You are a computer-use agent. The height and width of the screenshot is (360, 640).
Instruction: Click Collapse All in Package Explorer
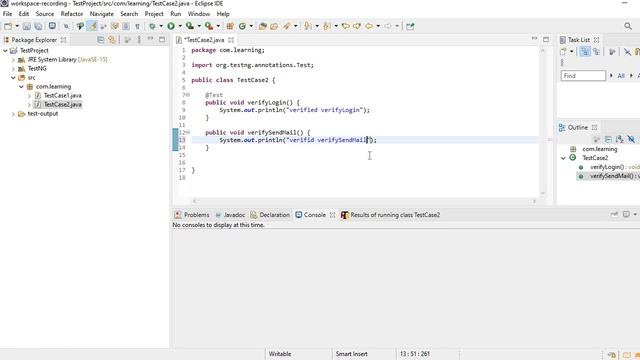click(100, 40)
